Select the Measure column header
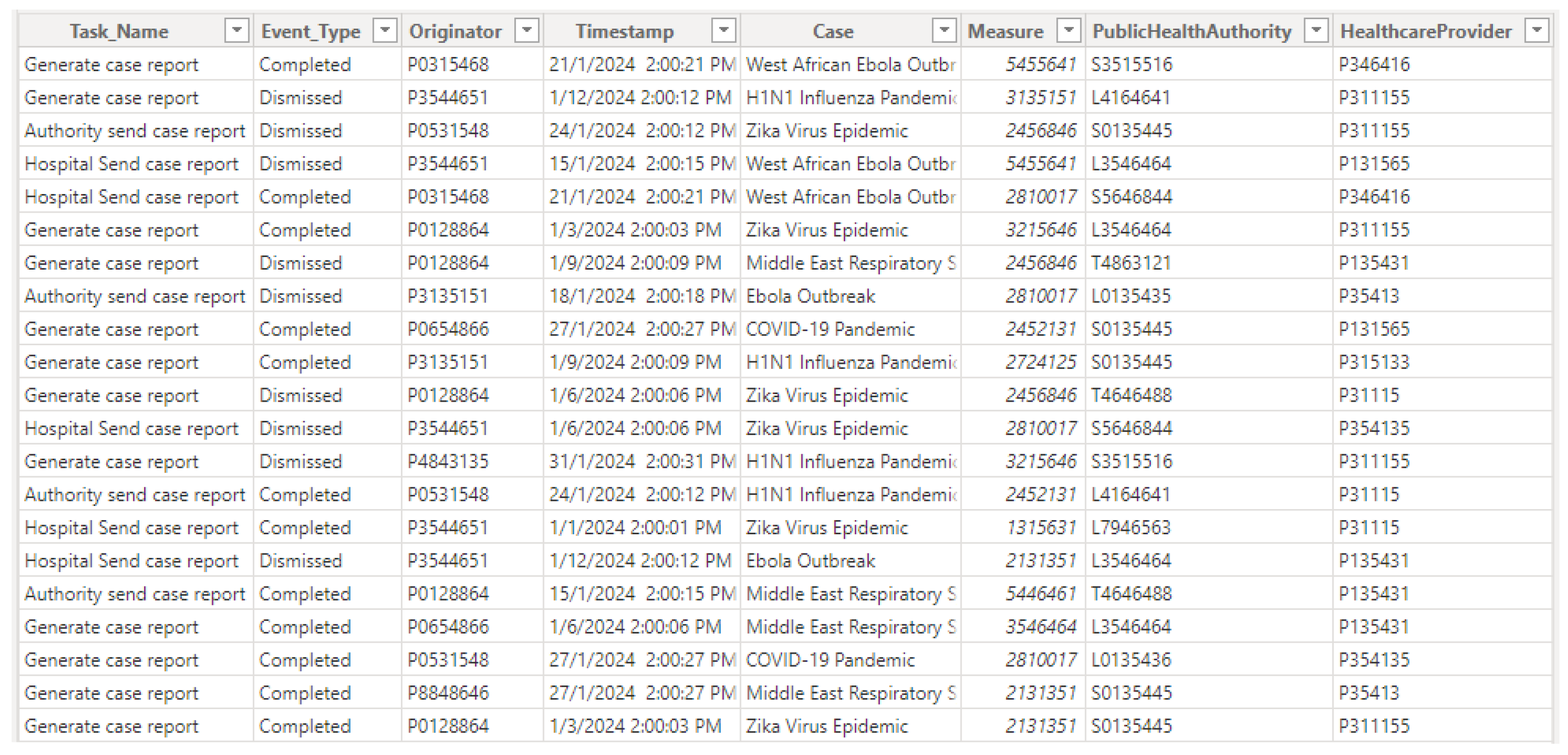Viewport: 1568px width, 755px height. (1005, 32)
